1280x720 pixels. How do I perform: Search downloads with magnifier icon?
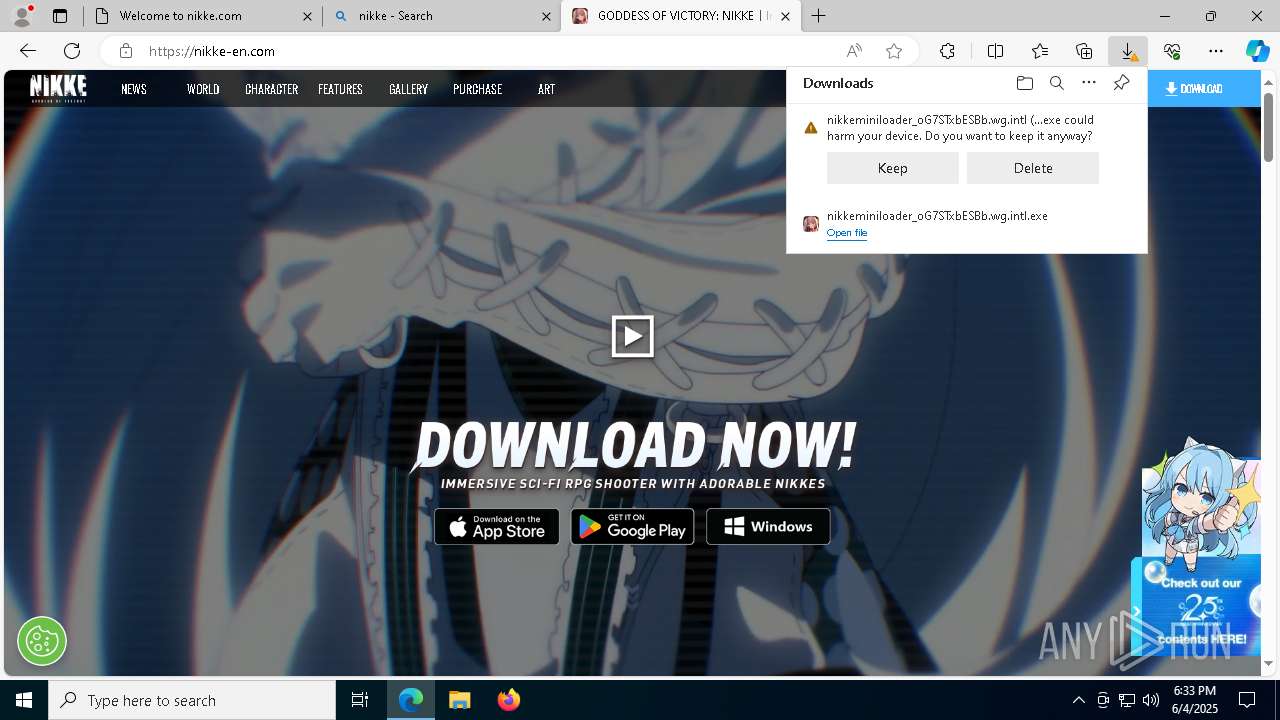click(1056, 83)
